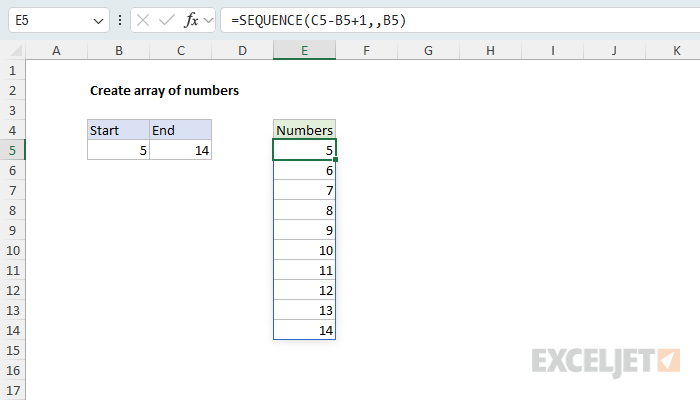Select row 2 header
700x400 pixels.
(x=12, y=91)
